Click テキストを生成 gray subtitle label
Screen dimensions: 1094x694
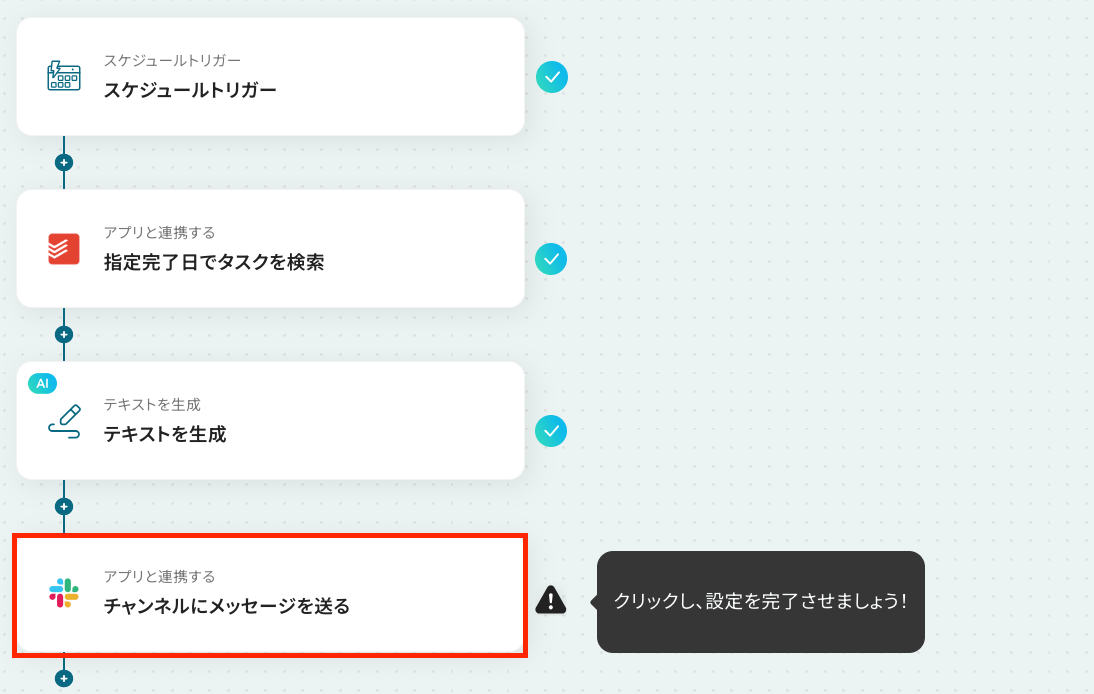tap(152, 405)
